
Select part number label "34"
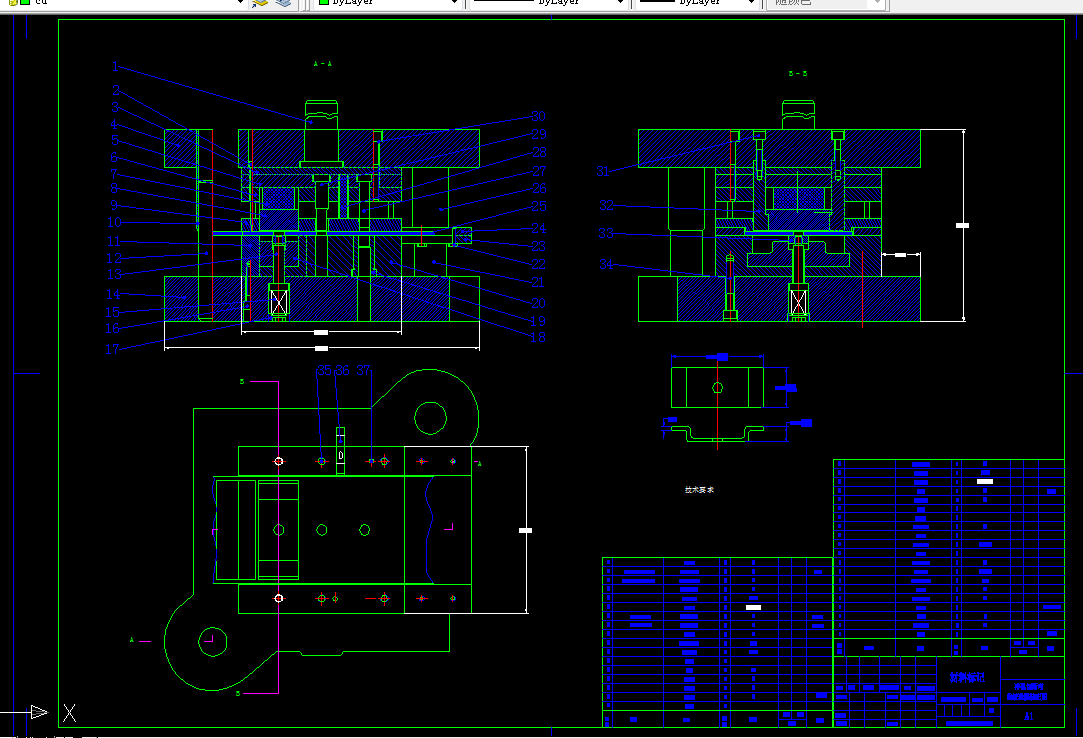[x=606, y=264]
